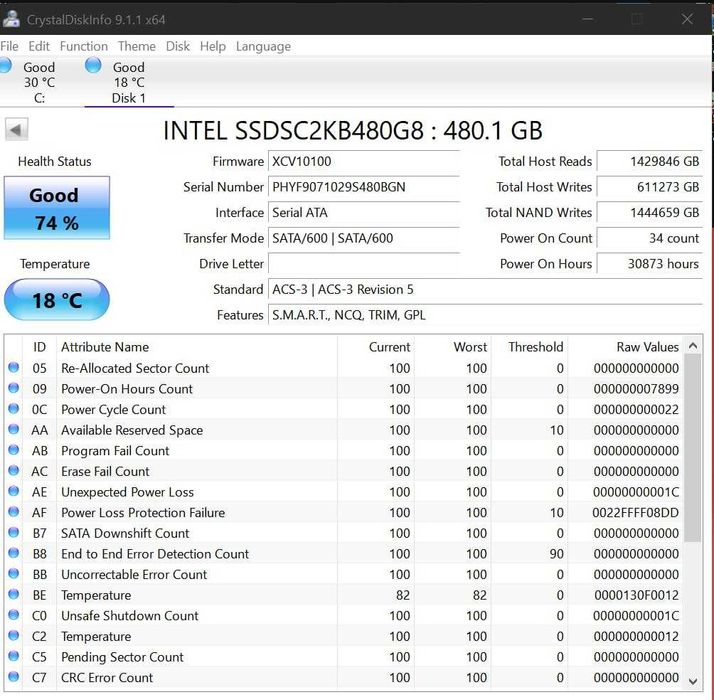Click raw value 0022FFFF08DD

635,513
